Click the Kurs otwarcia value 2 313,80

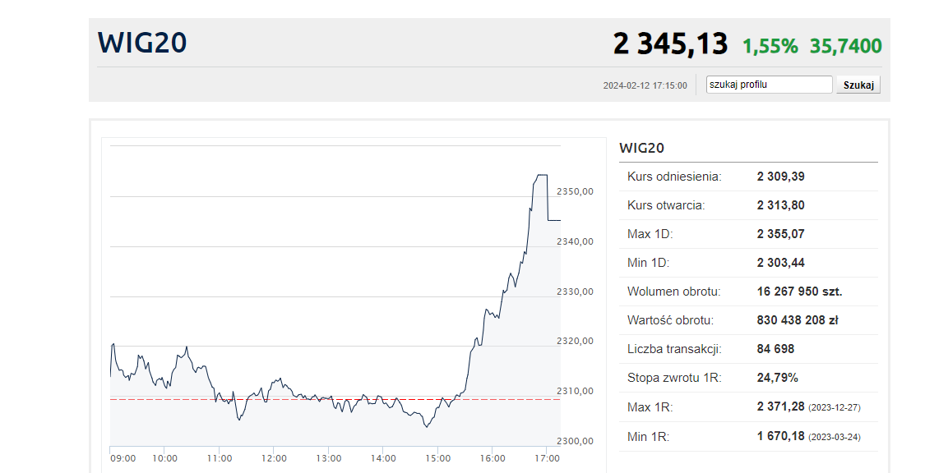click(x=781, y=206)
